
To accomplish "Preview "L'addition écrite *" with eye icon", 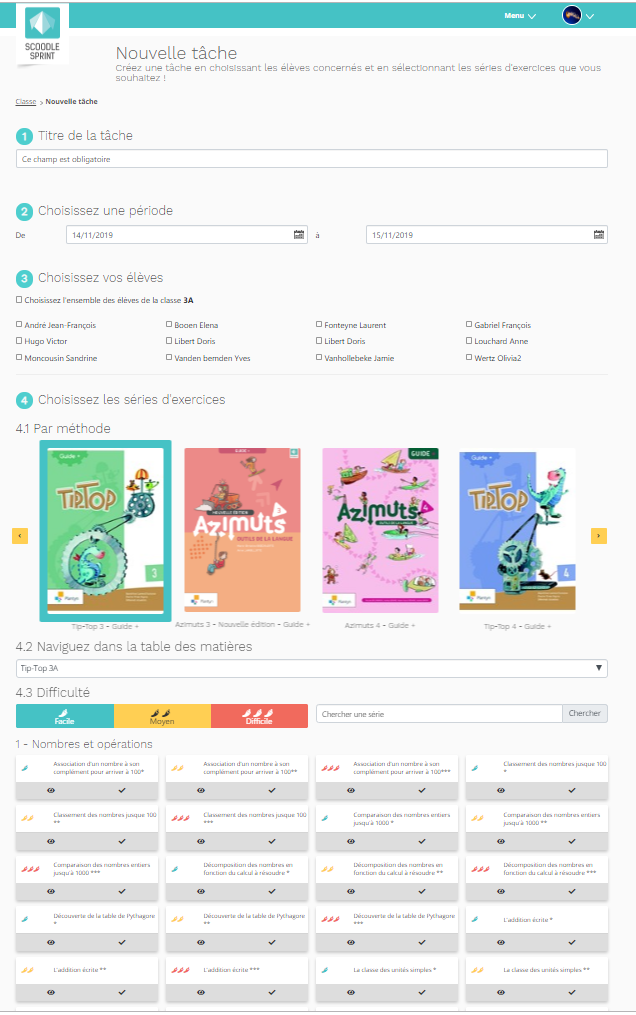I will 501,942.
